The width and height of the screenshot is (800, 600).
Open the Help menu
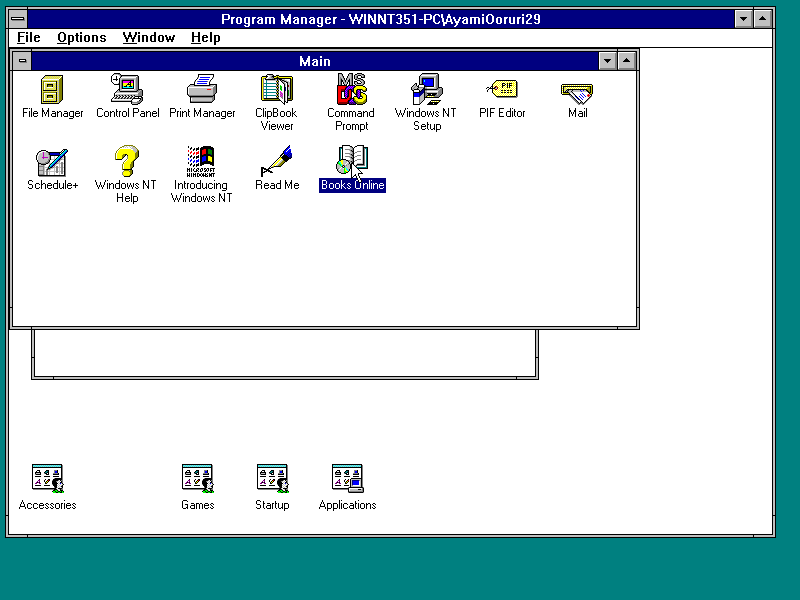pyautogui.click(x=206, y=37)
